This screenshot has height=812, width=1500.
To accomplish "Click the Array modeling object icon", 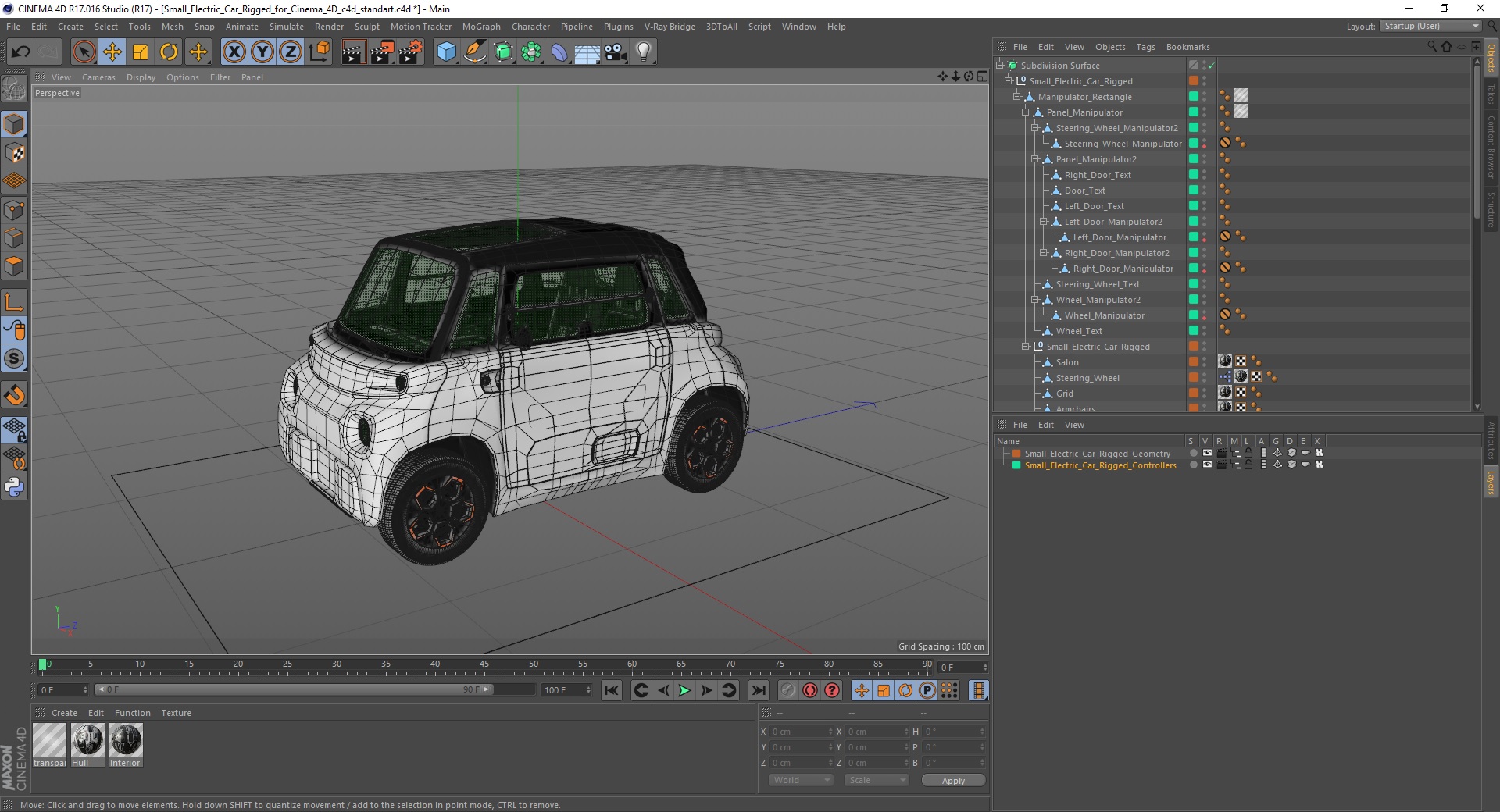I will 531,52.
